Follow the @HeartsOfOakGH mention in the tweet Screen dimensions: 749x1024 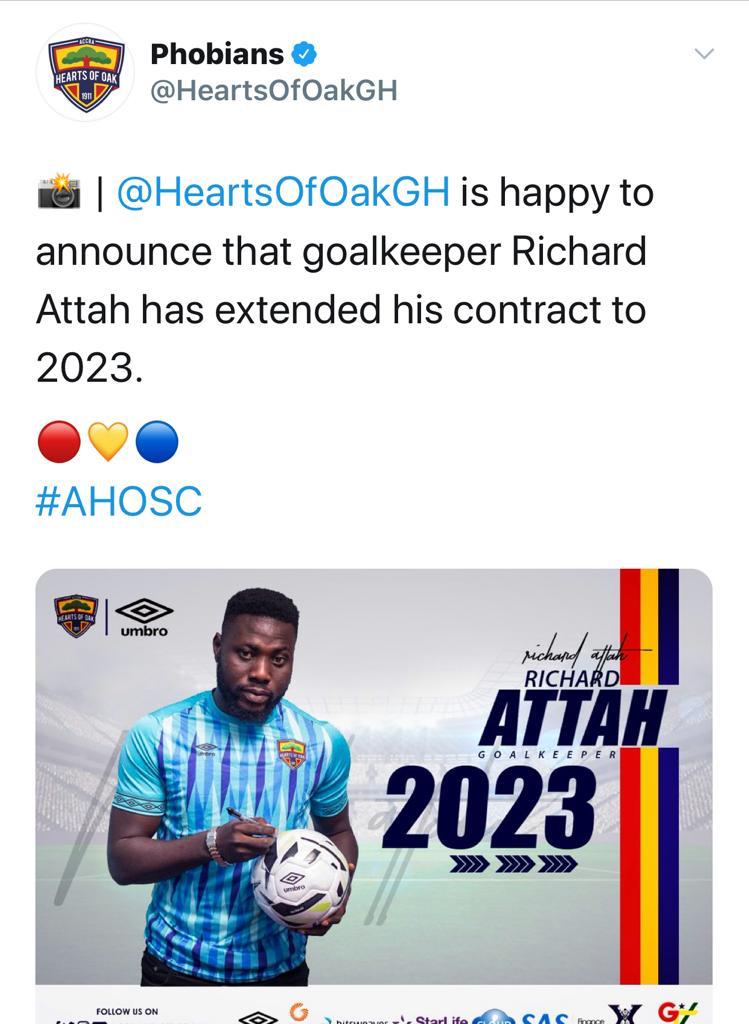(283, 193)
